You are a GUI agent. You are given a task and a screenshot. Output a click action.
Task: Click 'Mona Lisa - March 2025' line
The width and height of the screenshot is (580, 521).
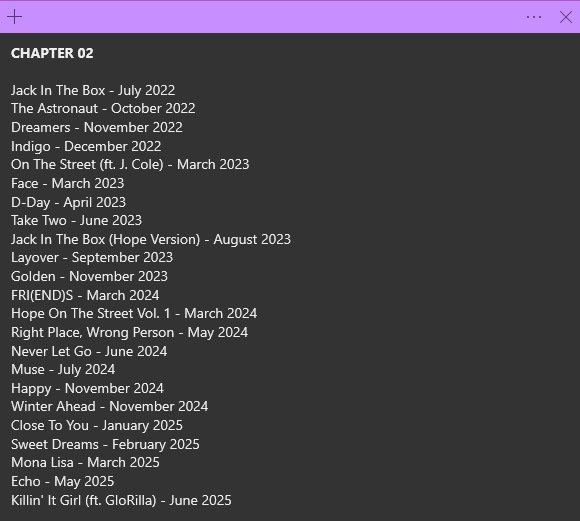point(85,463)
